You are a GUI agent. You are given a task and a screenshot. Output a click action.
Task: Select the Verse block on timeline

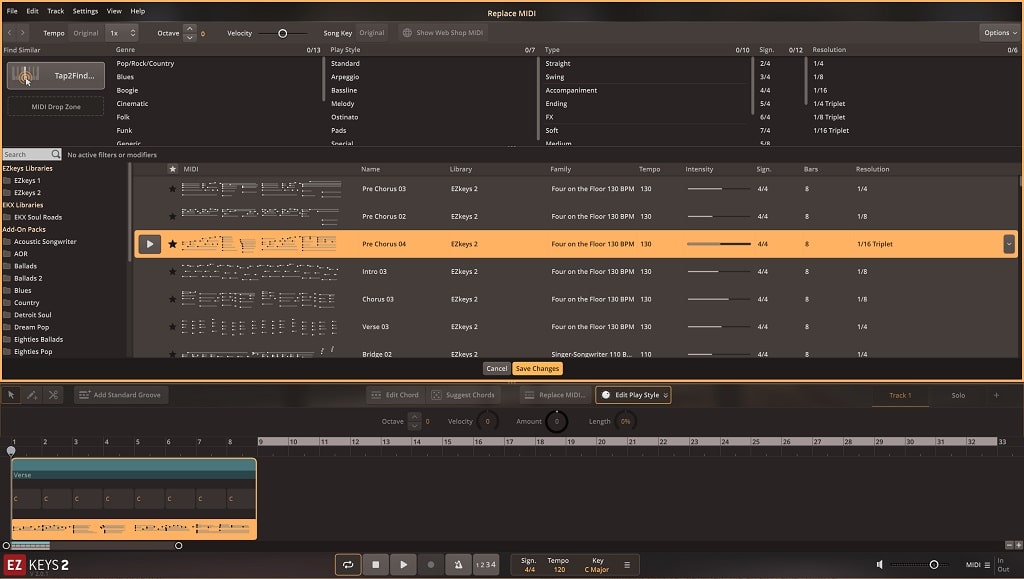coord(134,499)
